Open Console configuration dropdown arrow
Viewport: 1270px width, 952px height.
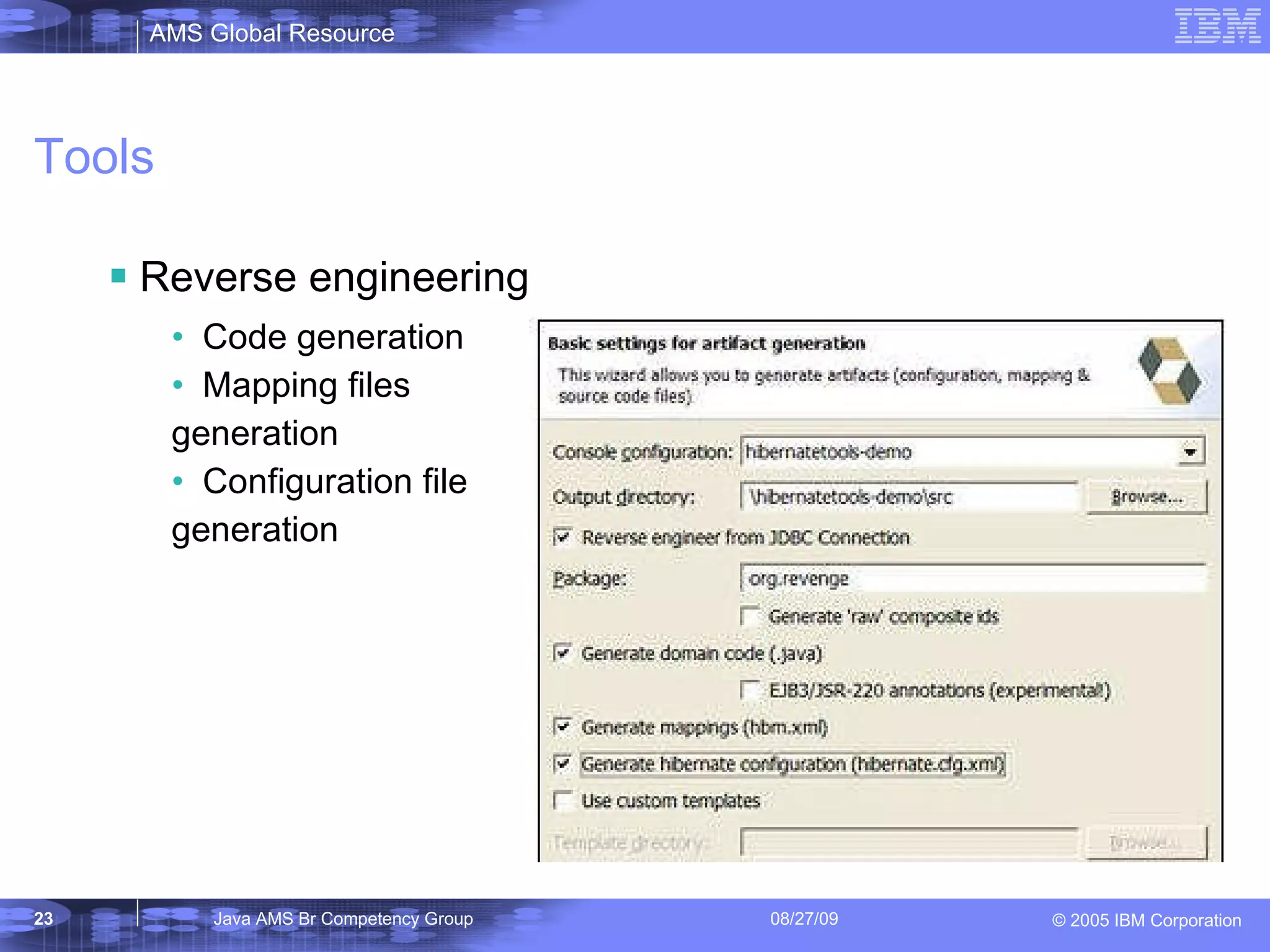click(1190, 452)
